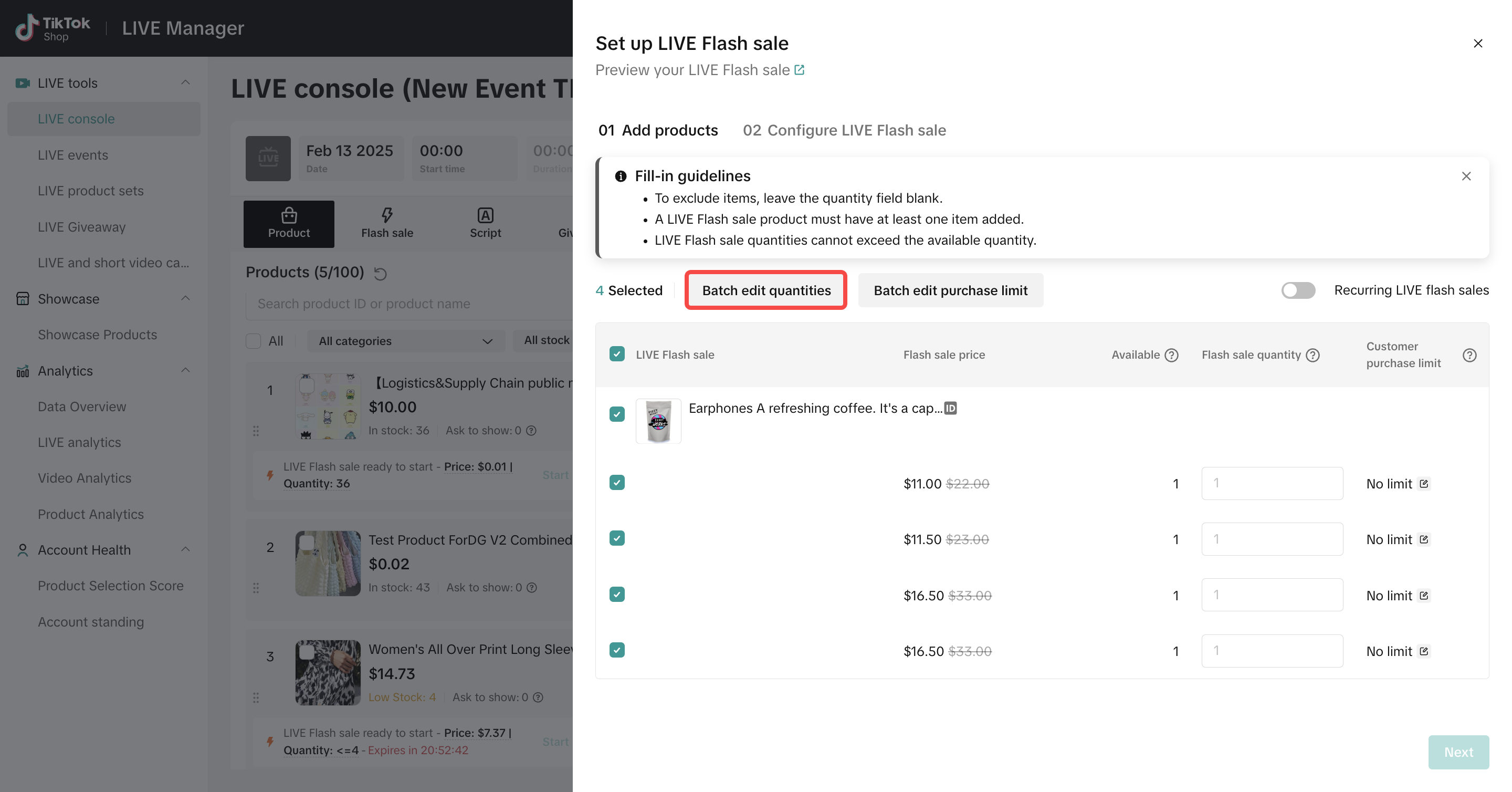This screenshot has height=792, width=1512.
Task: Switch to 02 Configure LIVE Flash sale step
Action: [844, 130]
